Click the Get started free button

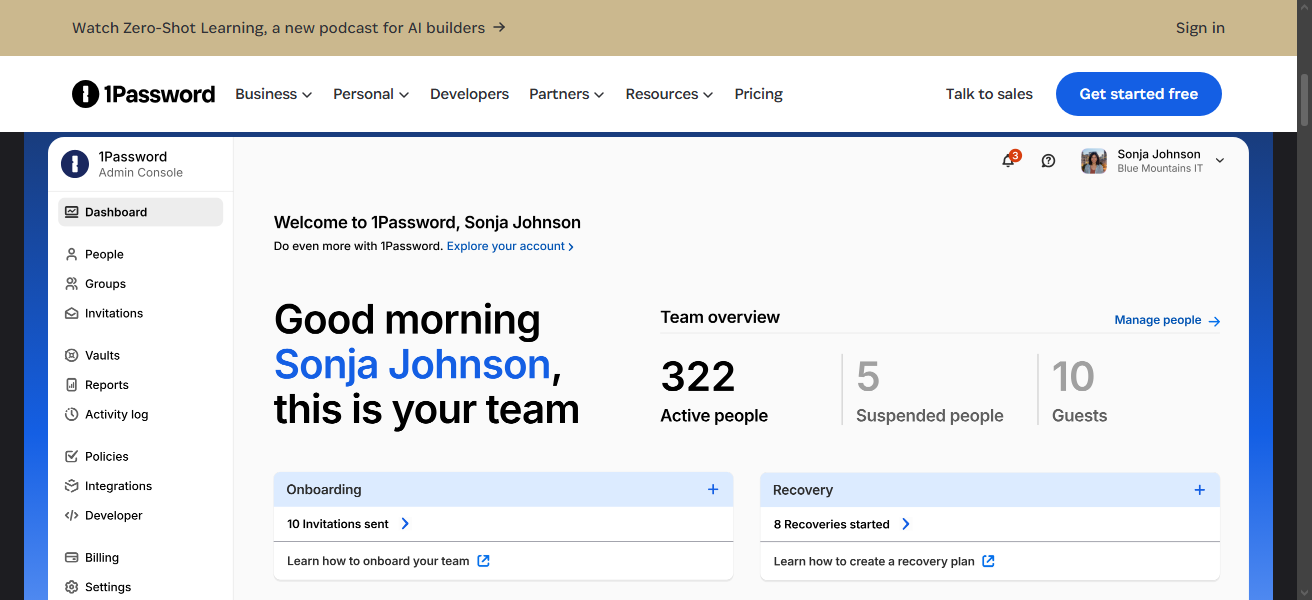point(1139,94)
